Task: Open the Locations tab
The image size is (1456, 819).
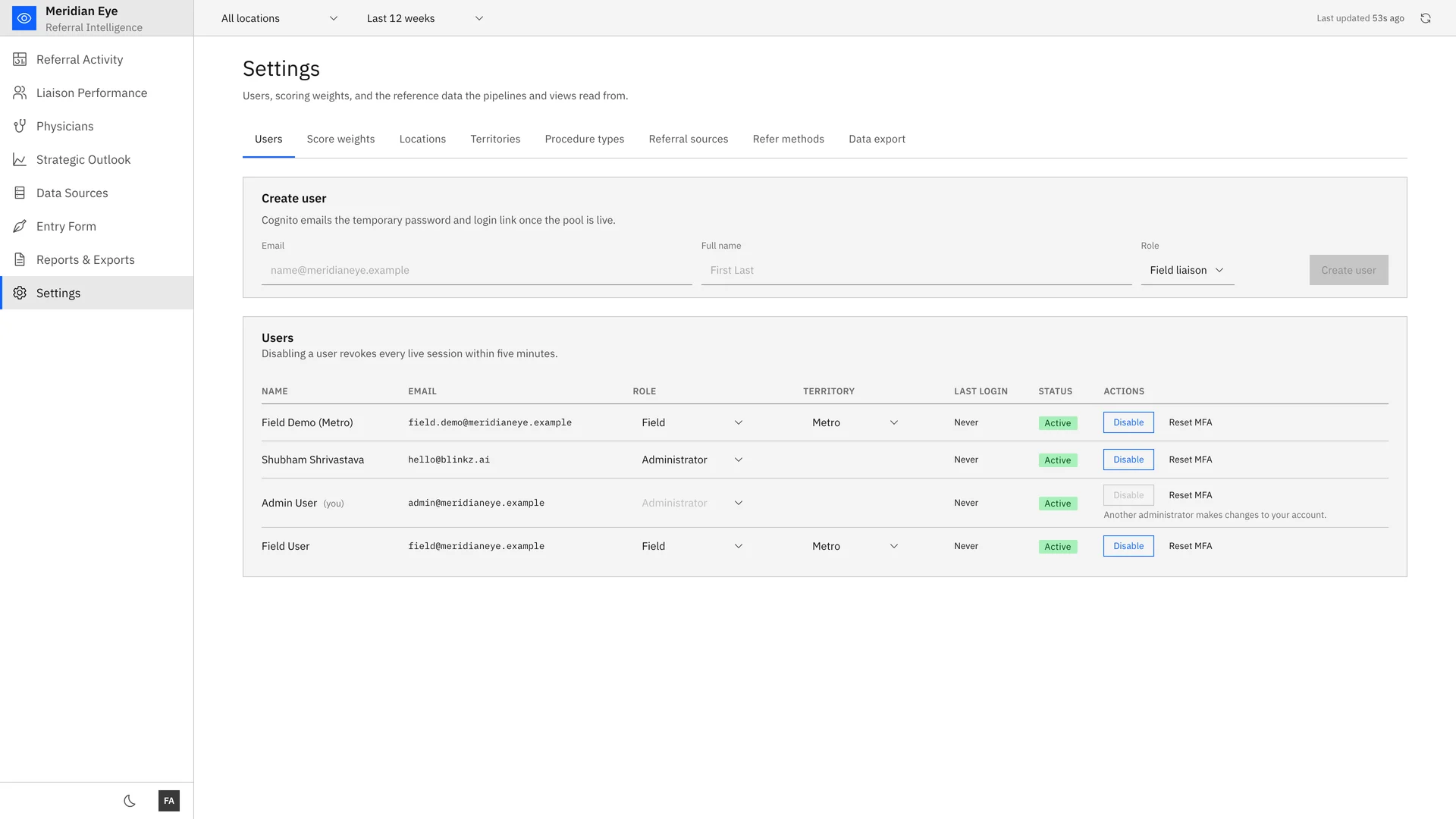Action: click(x=422, y=139)
